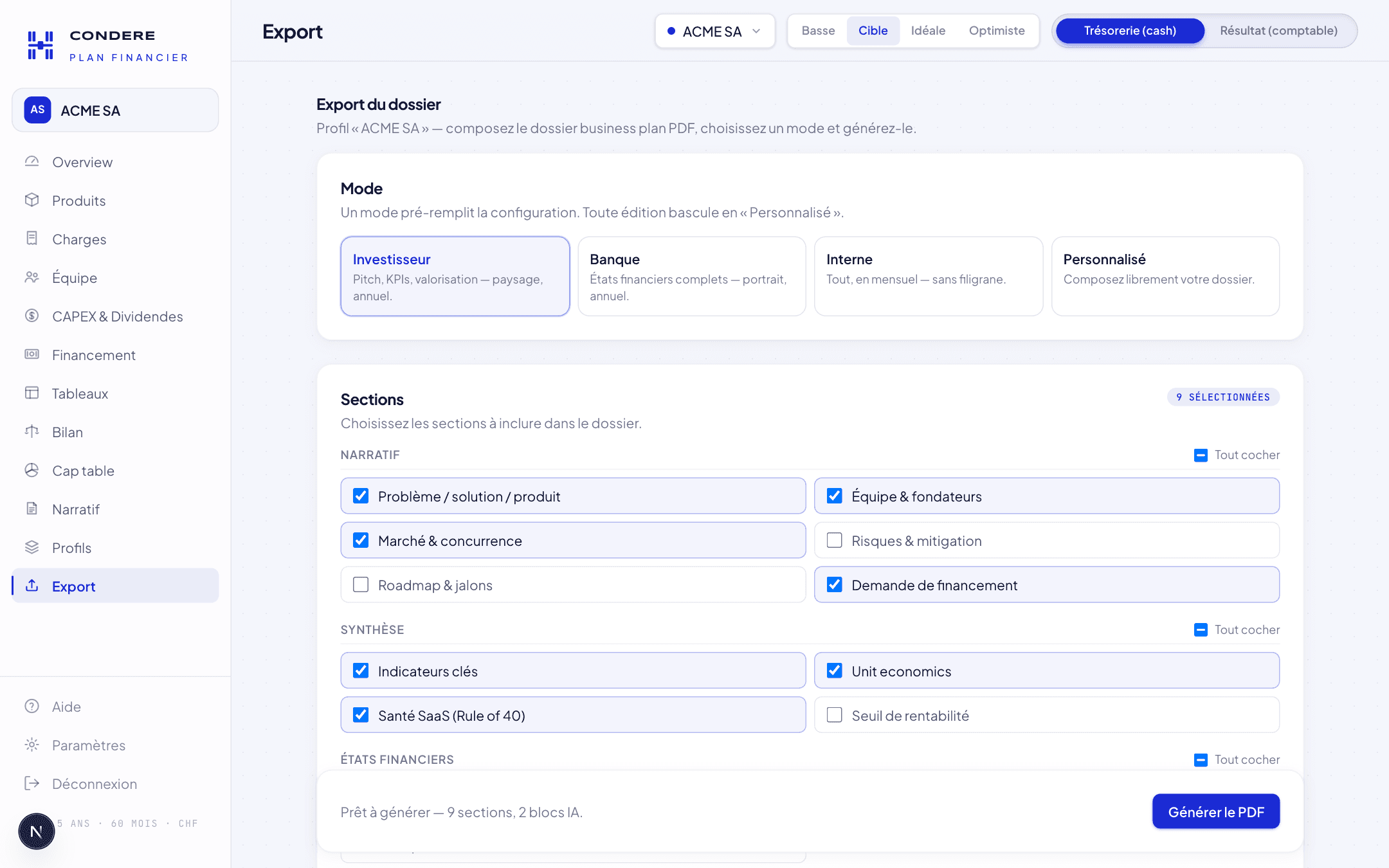Click the Condere logo icon
This screenshot has width=1389, height=868.
(41, 46)
